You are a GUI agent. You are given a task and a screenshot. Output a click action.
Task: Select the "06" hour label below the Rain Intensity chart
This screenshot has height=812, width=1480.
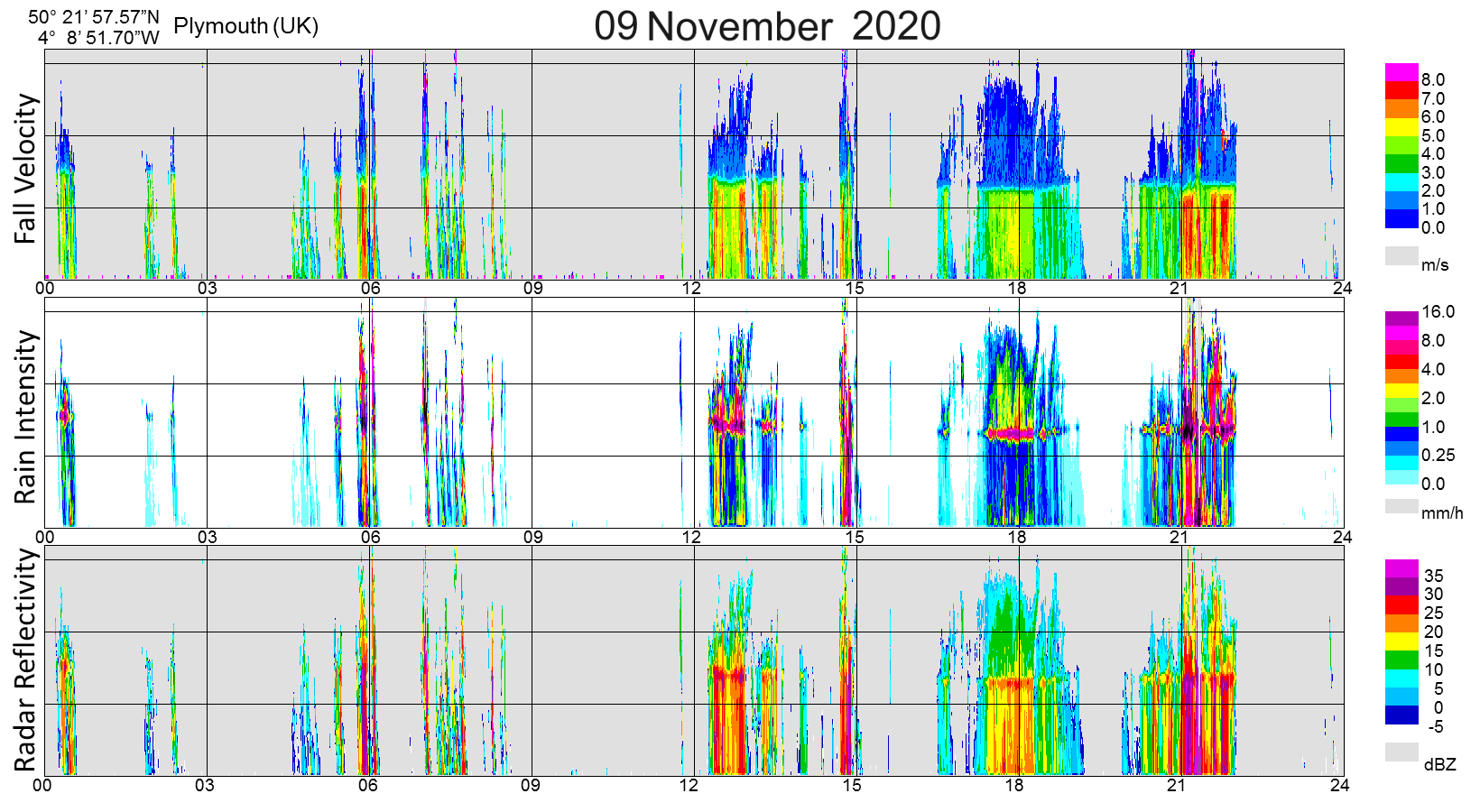[370, 537]
